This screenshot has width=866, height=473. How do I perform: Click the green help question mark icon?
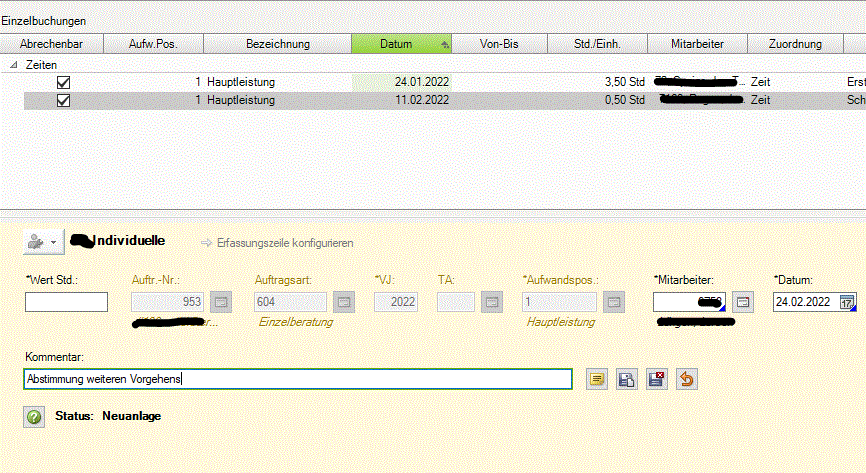34,417
